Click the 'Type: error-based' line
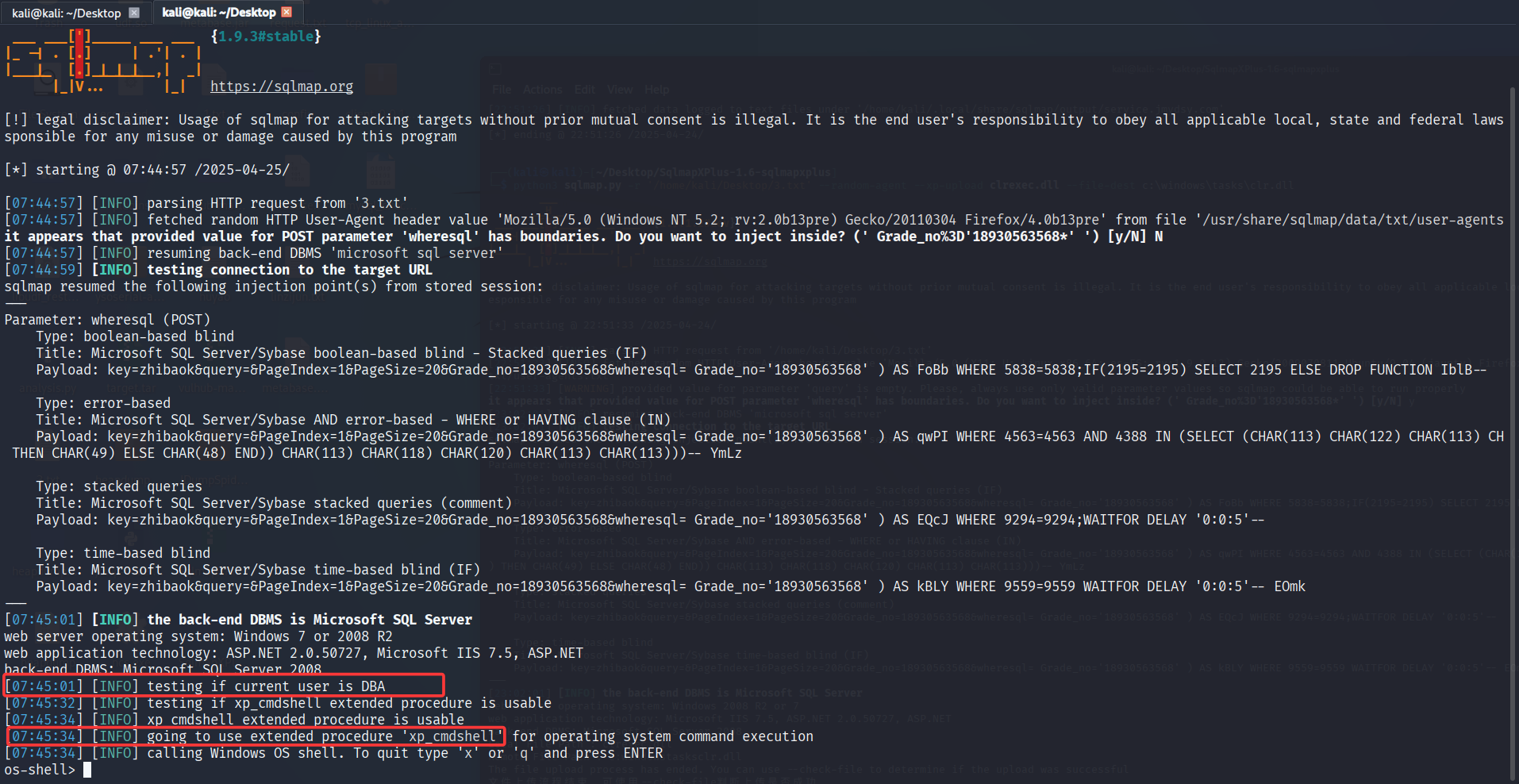 point(103,403)
